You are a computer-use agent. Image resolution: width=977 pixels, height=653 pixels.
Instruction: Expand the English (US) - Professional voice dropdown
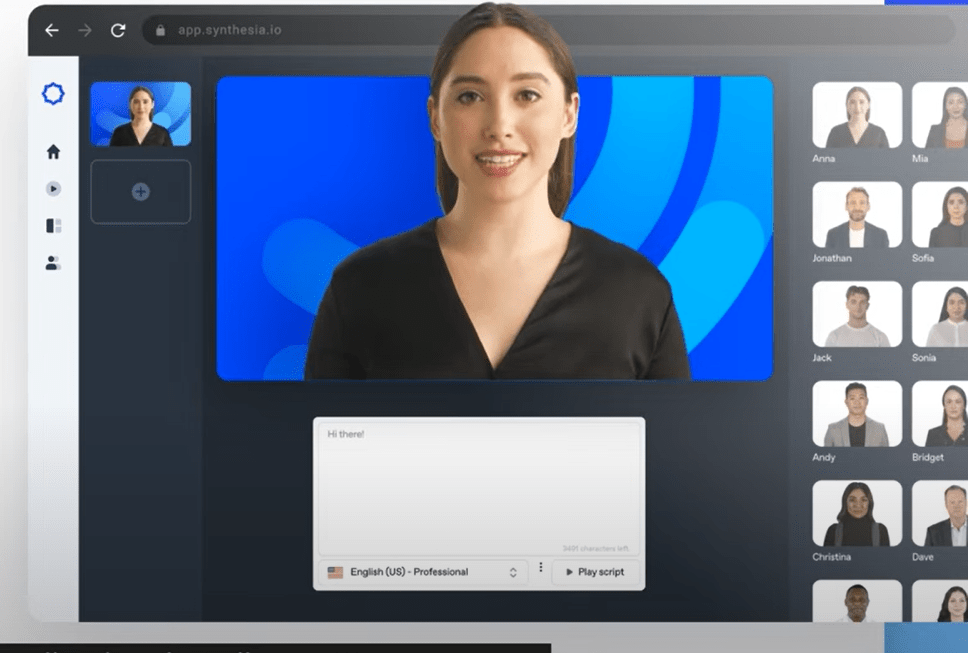pyautogui.click(x=423, y=572)
